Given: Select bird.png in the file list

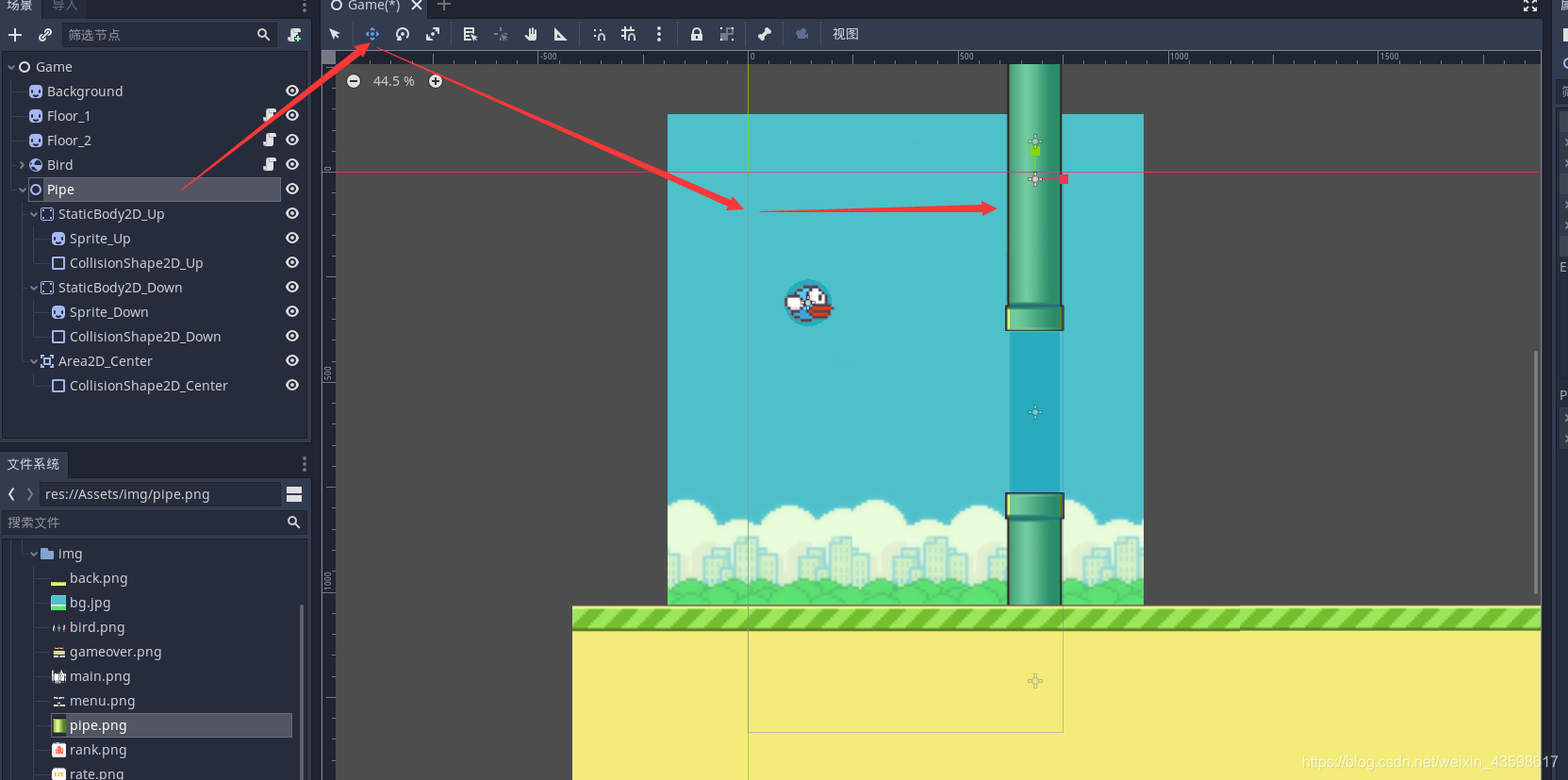Looking at the screenshot, I should pos(97,627).
